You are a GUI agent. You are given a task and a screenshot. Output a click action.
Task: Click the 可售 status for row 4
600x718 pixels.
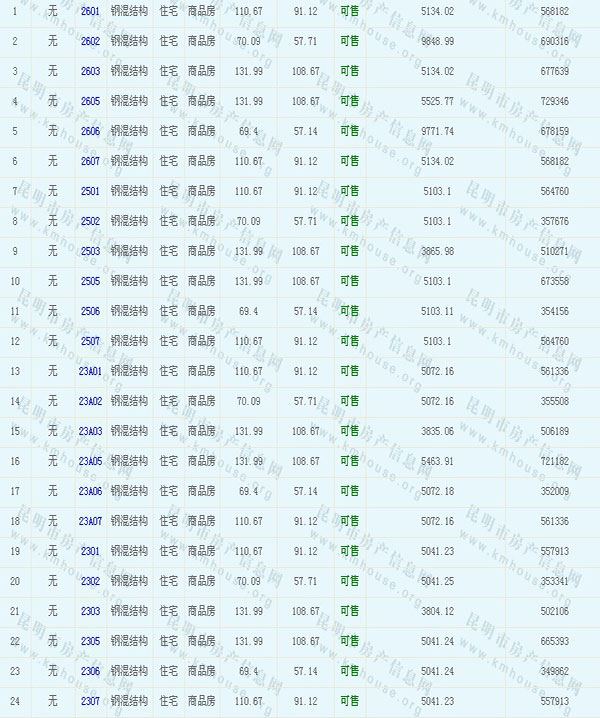(349, 101)
